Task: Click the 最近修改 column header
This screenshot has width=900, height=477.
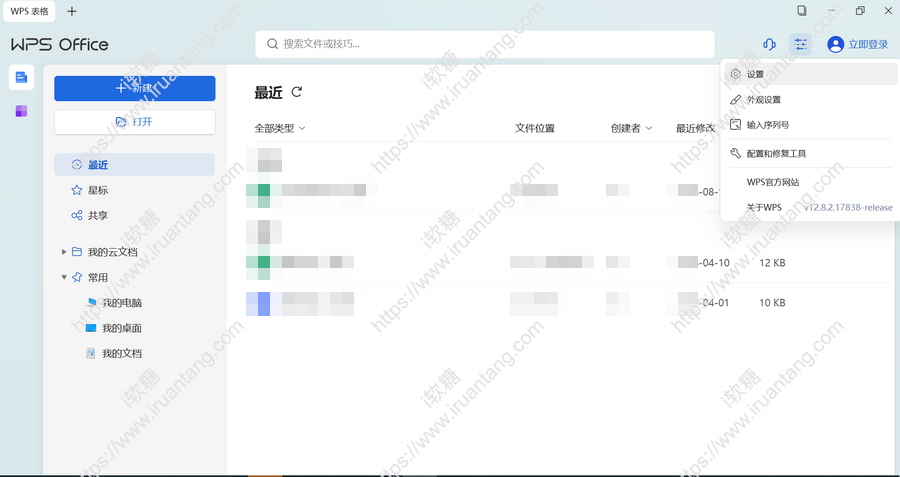Action: 696,128
